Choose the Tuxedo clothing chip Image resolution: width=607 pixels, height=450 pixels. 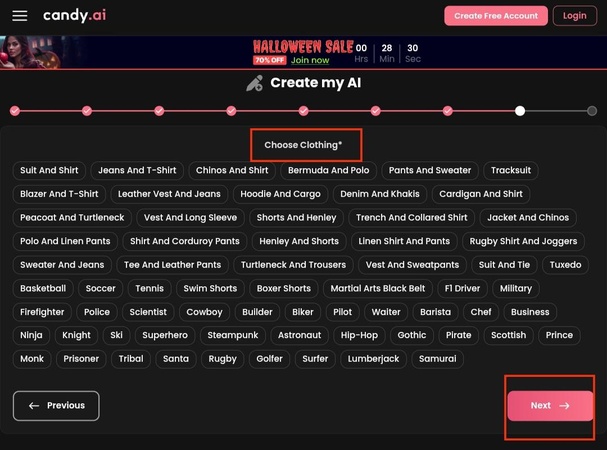pos(565,265)
